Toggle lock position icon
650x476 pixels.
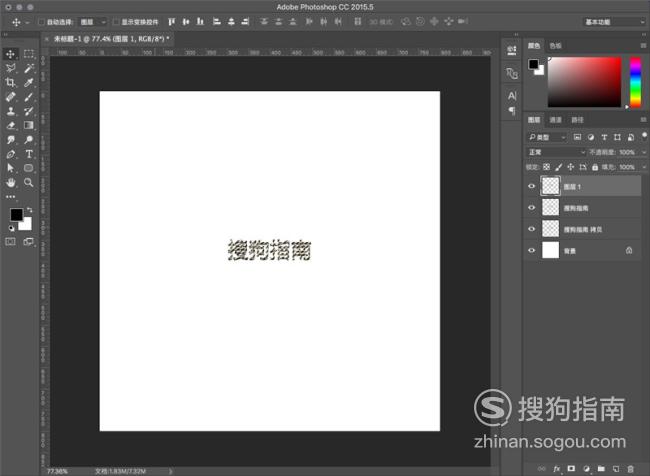[x=571, y=167]
